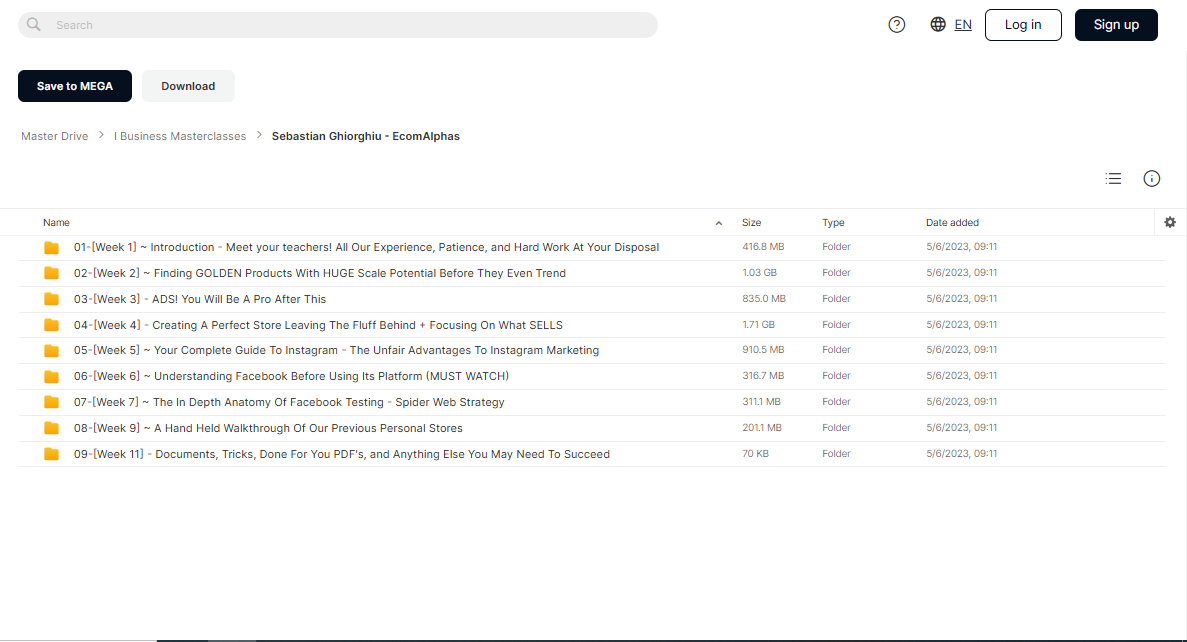The height and width of the screenshot is (642, 1187).
Task: Go to Master Drive breadcrumb
Action: click(x=55, y=136)
